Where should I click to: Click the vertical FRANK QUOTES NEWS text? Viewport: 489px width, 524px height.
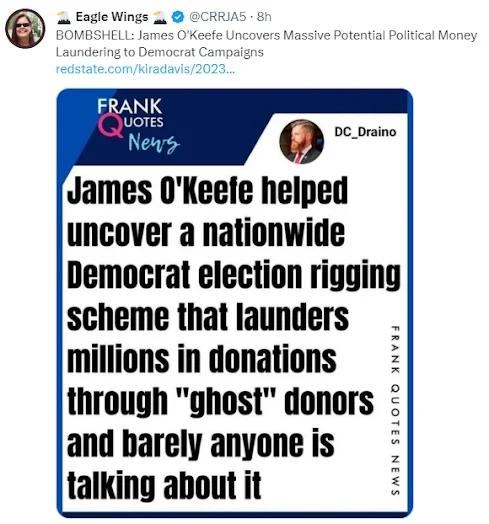point(395,410)
